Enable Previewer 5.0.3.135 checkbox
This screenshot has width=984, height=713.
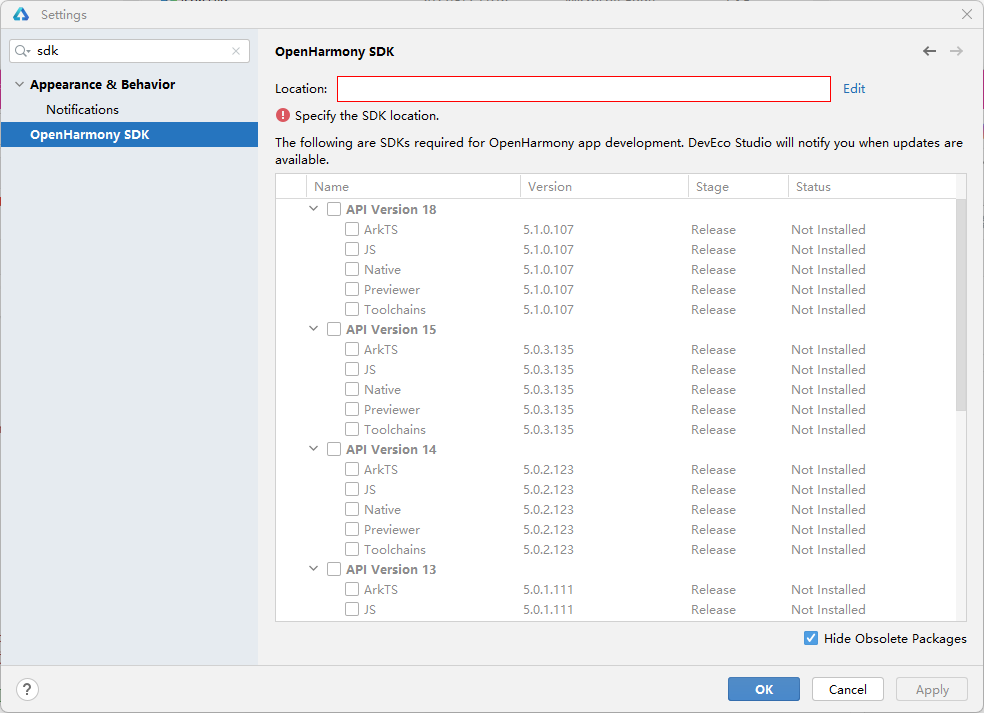pos(352,409)
